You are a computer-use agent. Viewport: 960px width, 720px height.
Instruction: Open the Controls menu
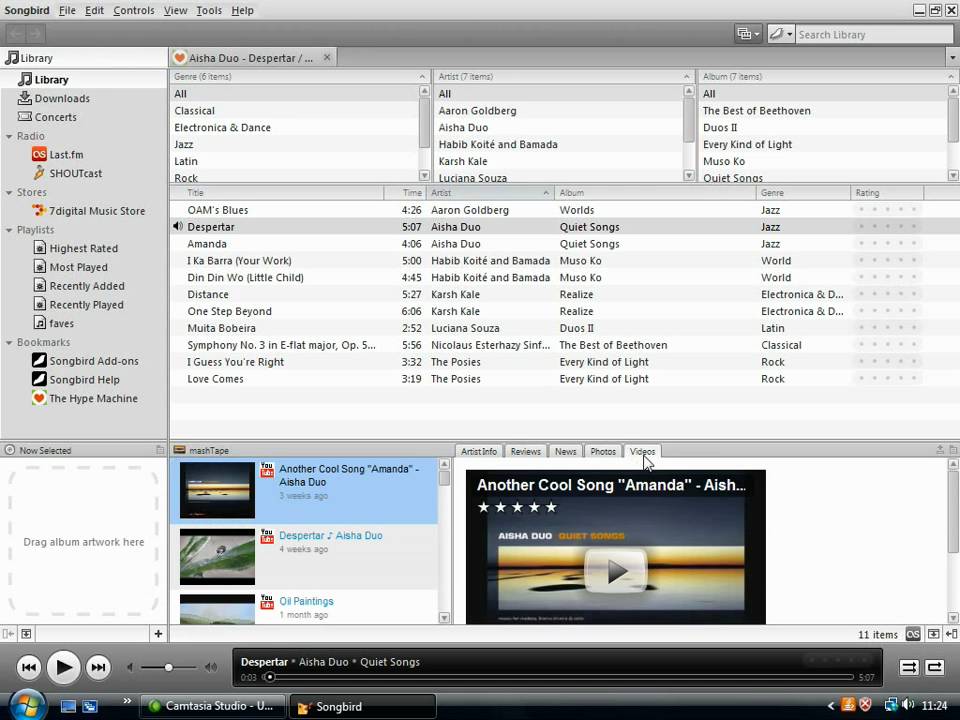click(133, 10)
